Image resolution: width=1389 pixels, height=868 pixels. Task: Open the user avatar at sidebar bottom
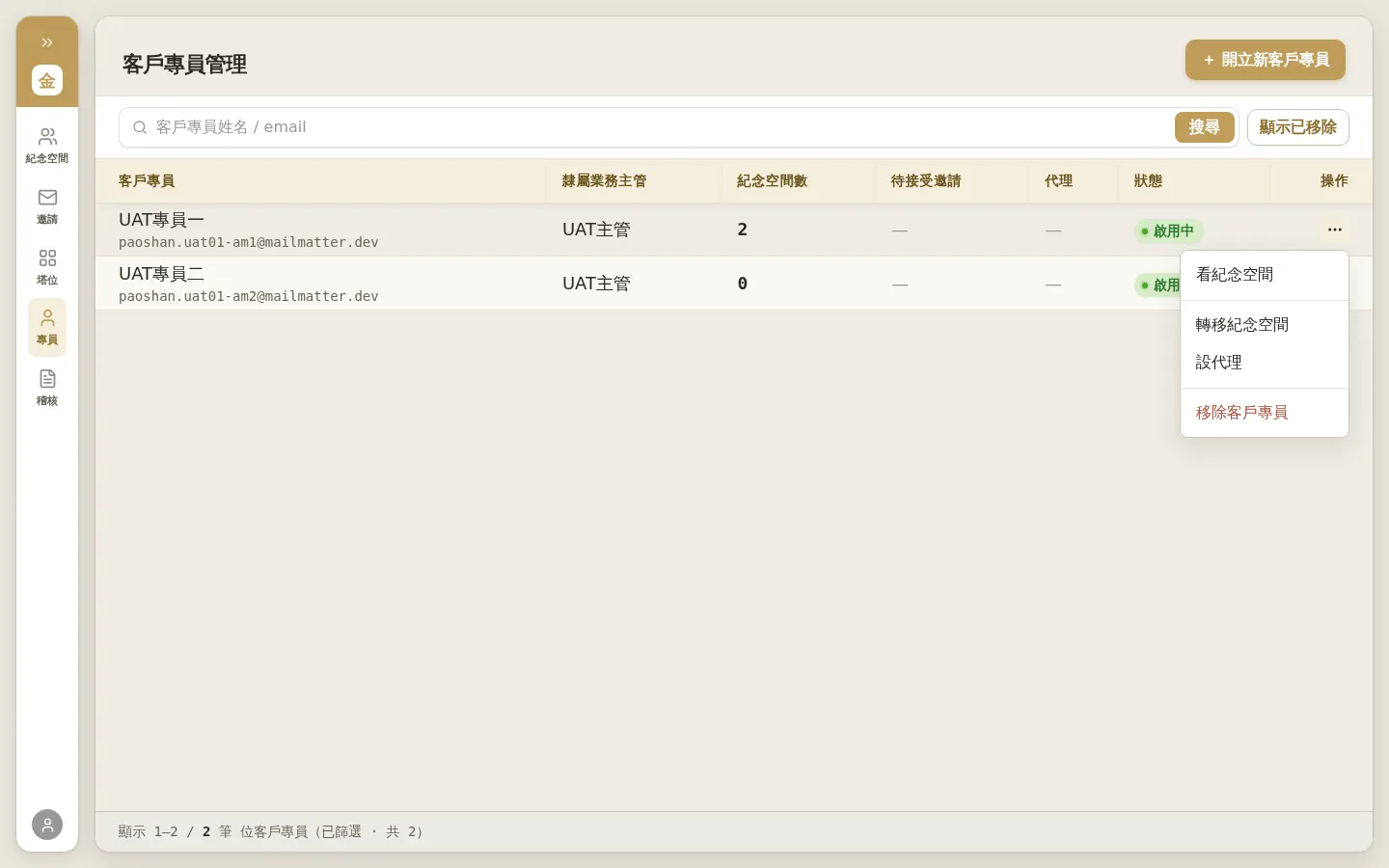click(x=47, y=825)
